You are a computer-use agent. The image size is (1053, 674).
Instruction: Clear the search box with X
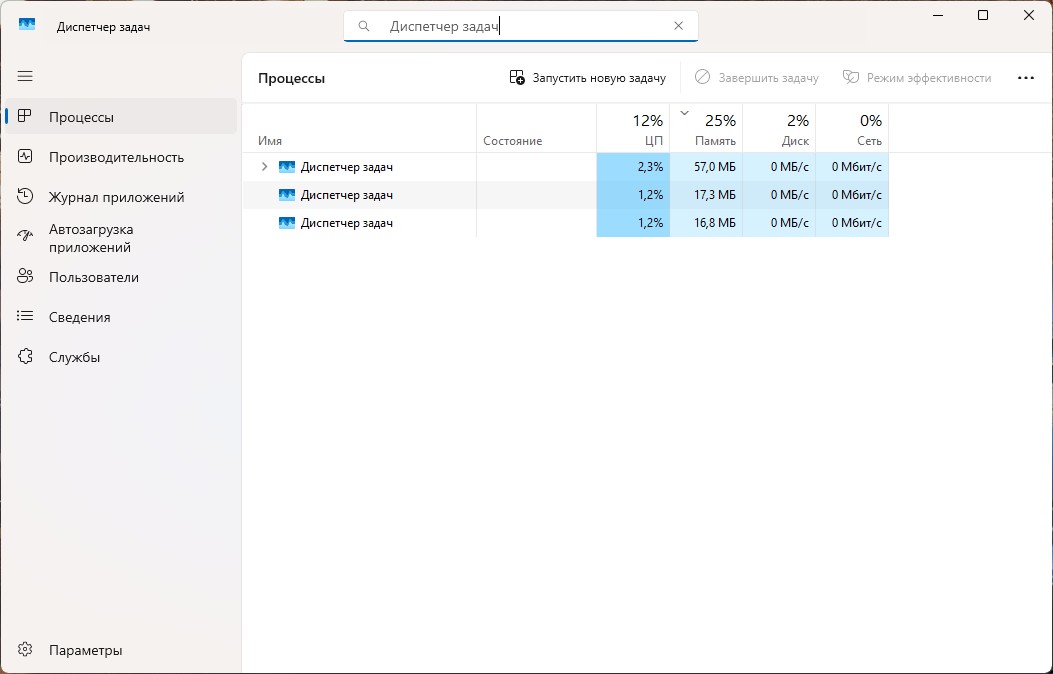tap(678, 26)
